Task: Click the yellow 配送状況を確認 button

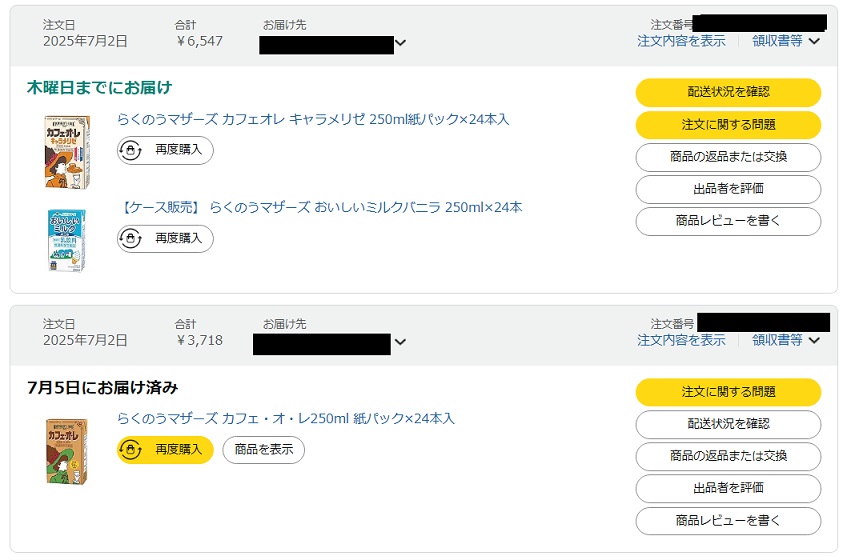Action: pos(728,92)
